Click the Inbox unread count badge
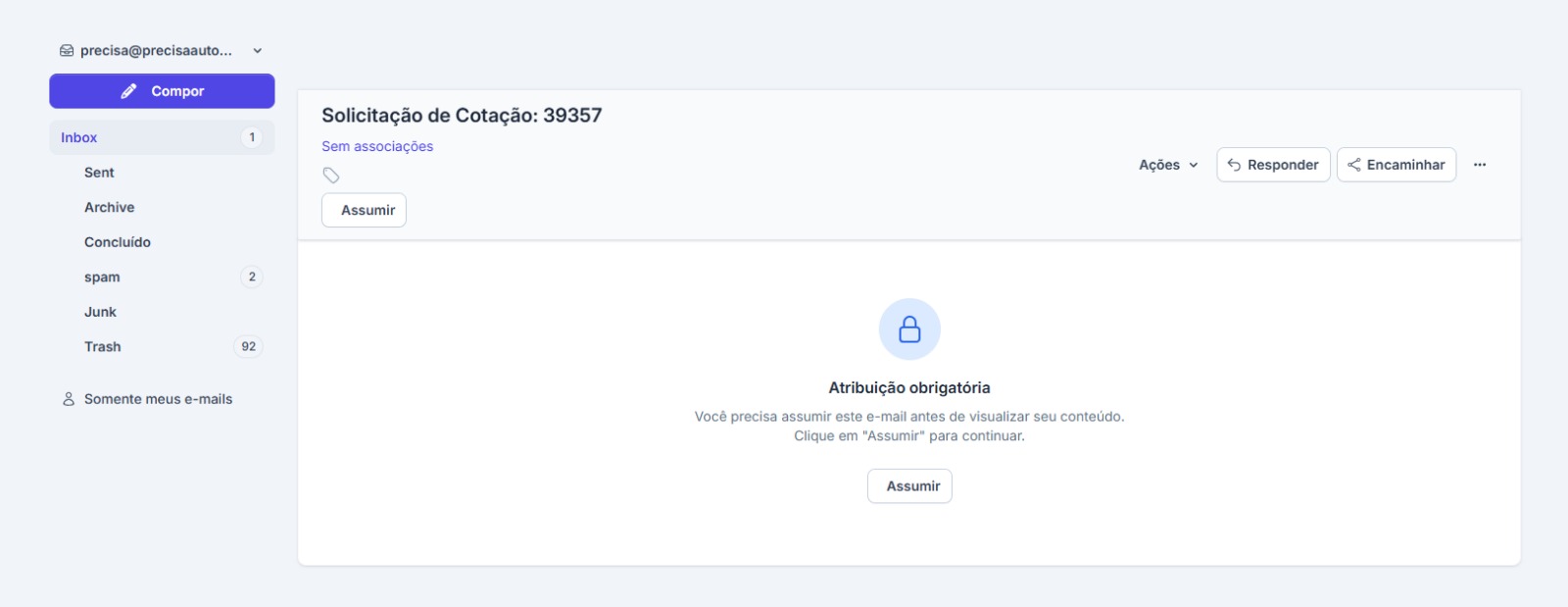 252,138
